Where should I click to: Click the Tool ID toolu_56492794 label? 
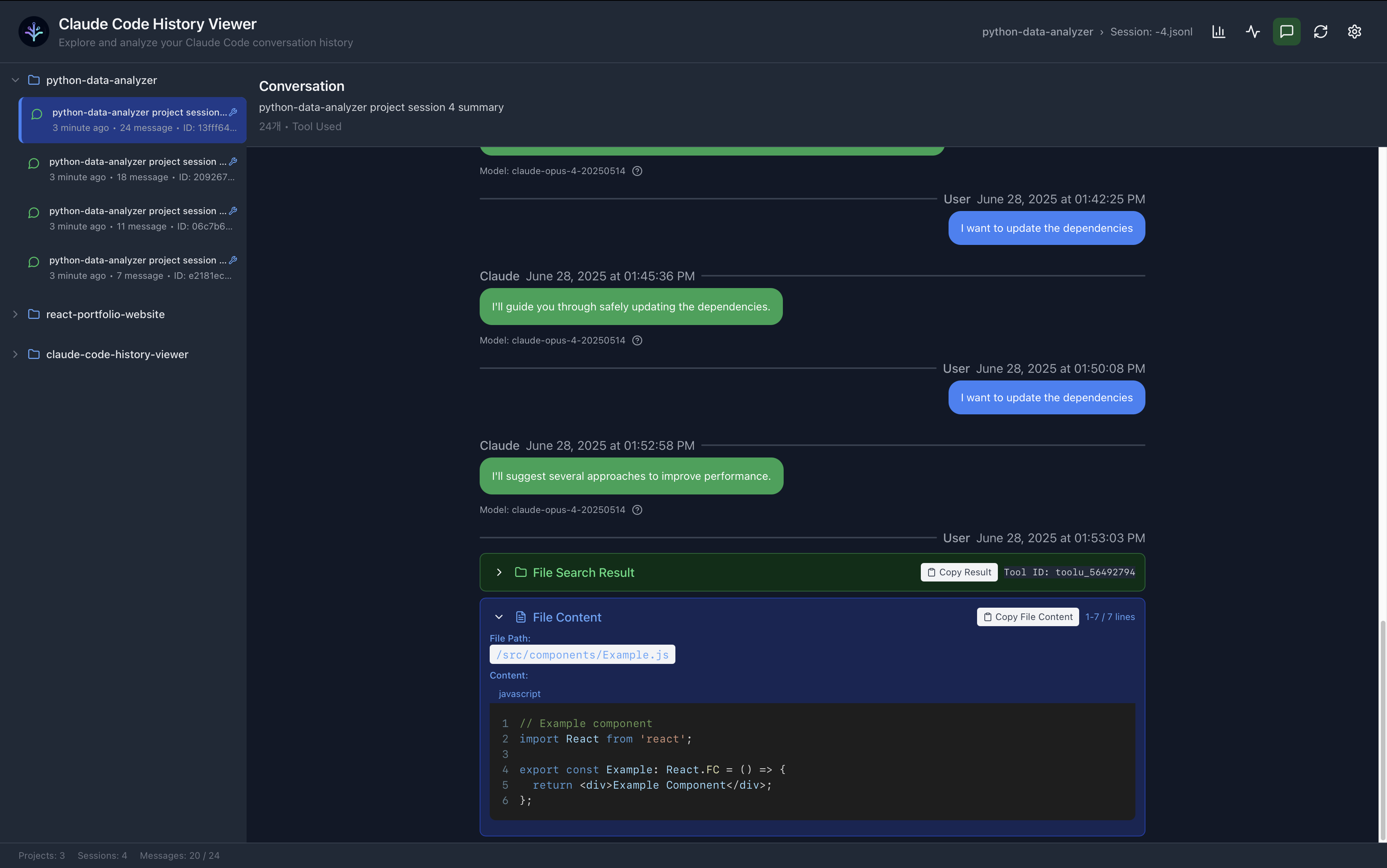(x=1070, y=572)
